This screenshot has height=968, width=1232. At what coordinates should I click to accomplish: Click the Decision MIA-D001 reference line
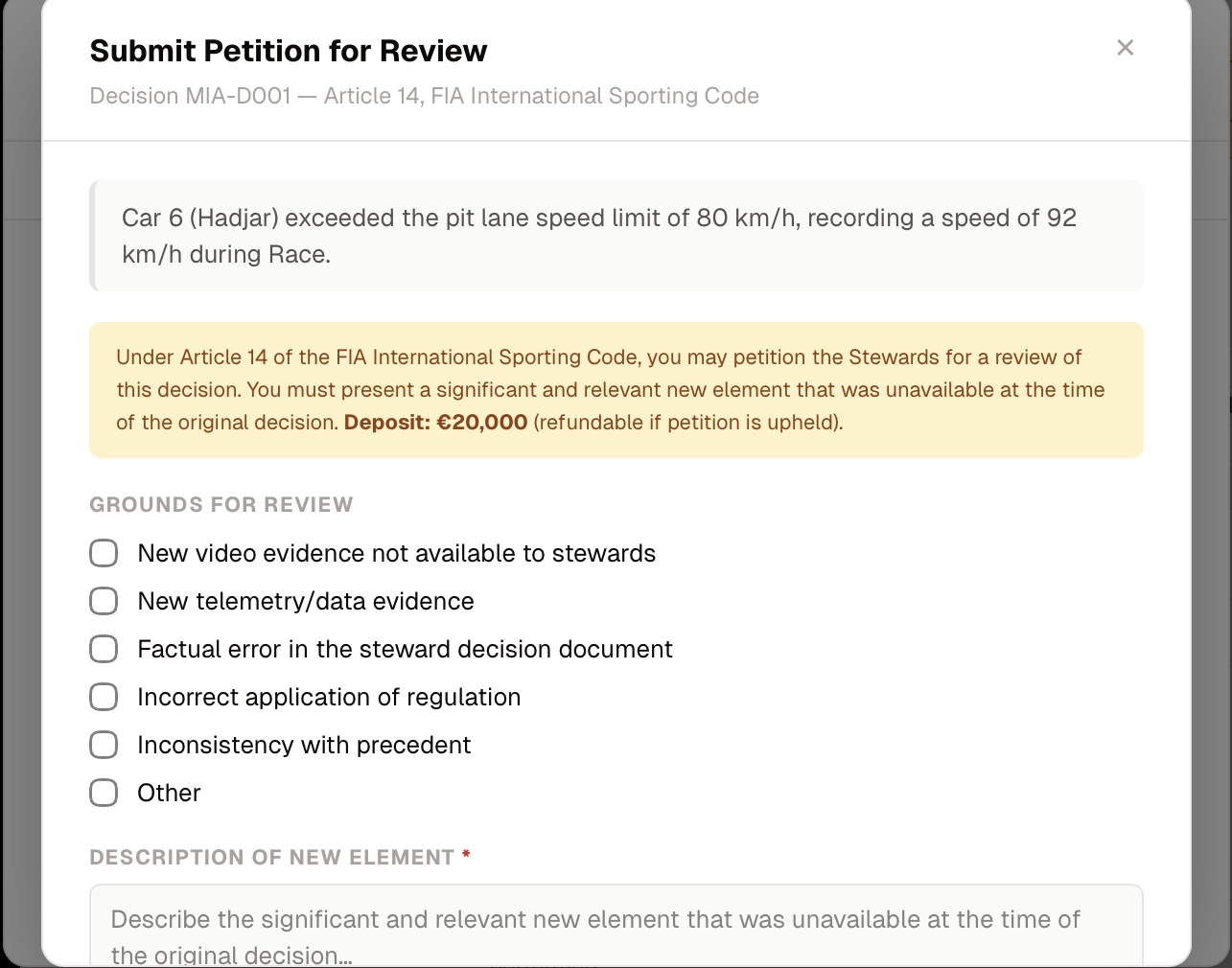(x=423, y=96)
